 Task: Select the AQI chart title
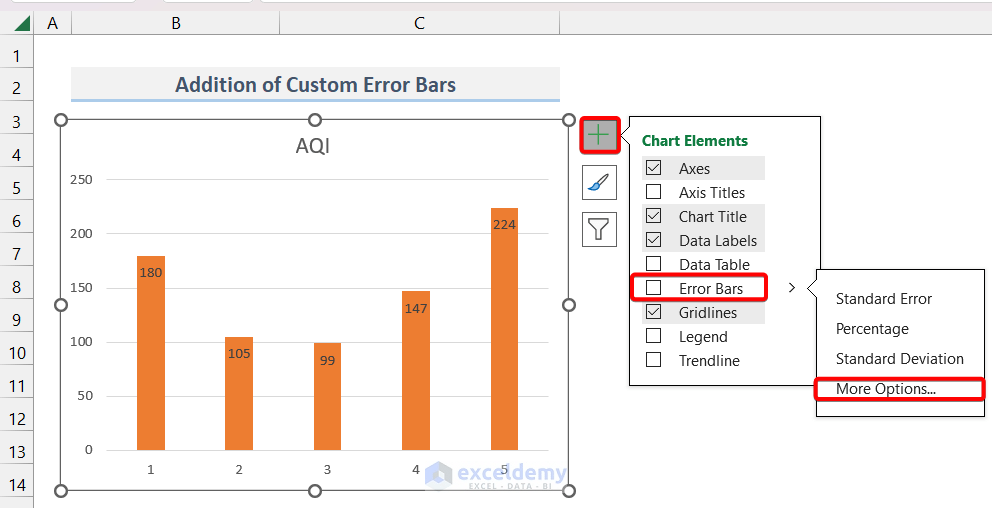point(313,146)
